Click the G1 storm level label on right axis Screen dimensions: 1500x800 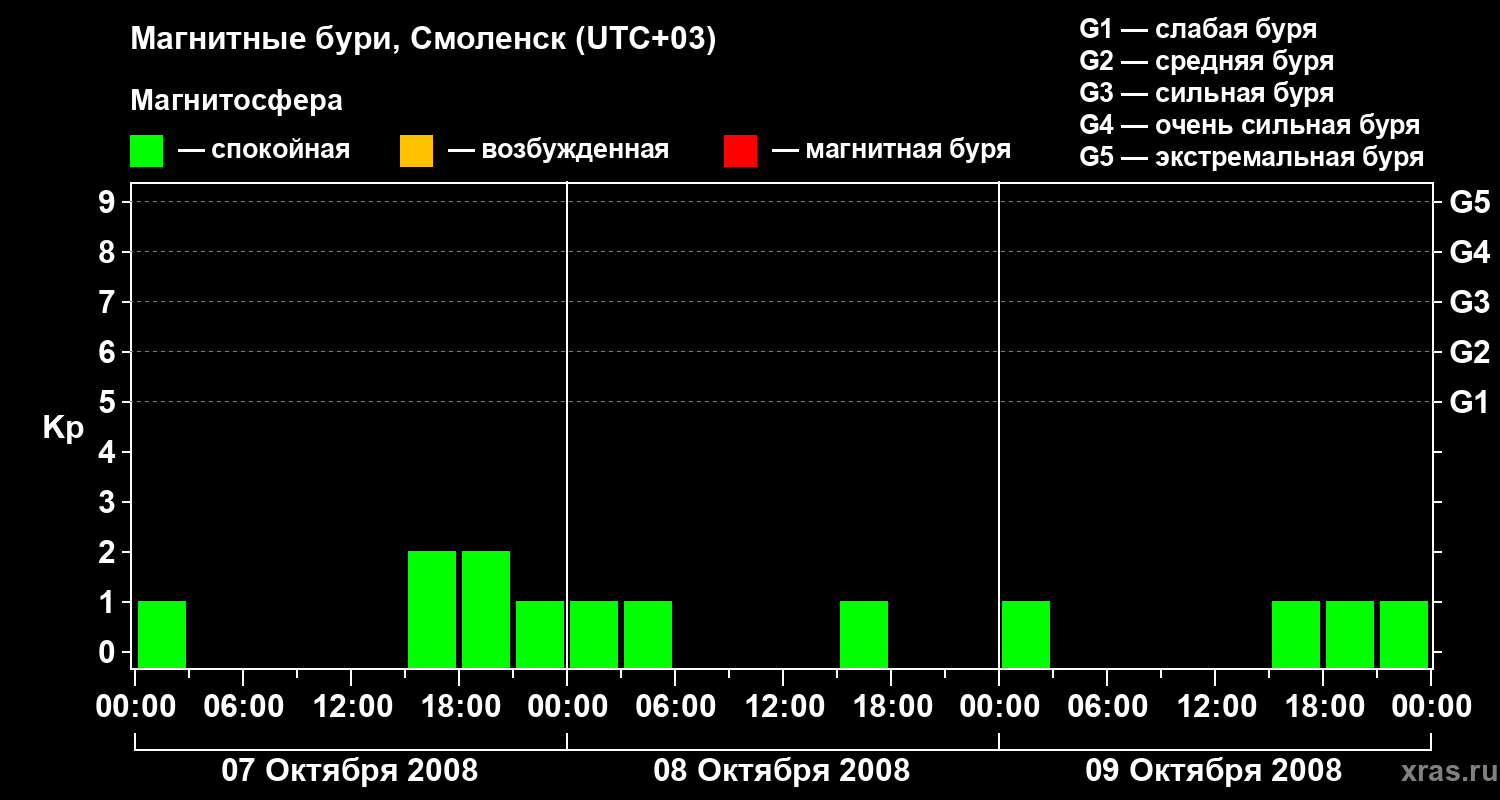pyautogui.click(x=1469, y=403)
